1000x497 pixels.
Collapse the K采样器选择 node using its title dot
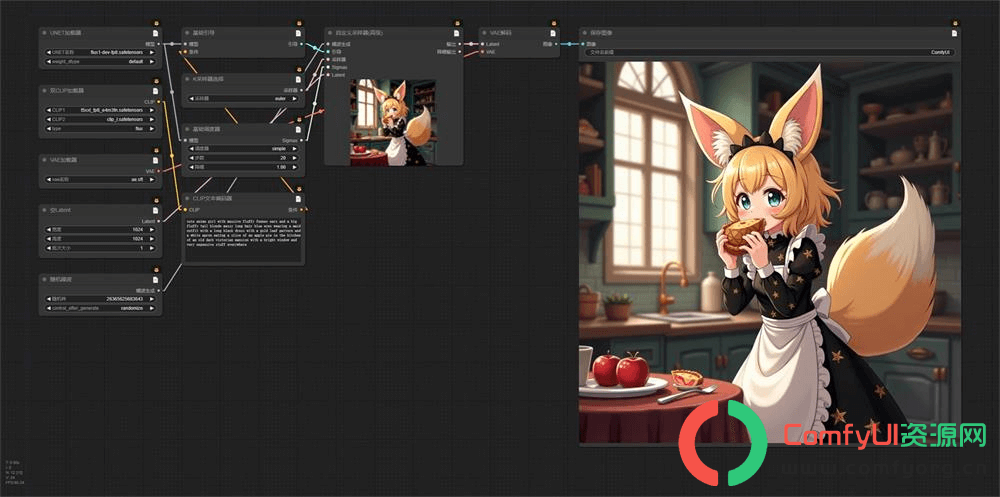[x=188, y=79]
